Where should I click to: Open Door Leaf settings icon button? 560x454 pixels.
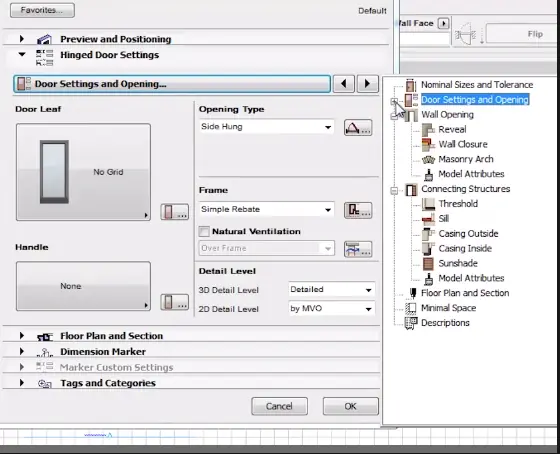pos(175,212)
